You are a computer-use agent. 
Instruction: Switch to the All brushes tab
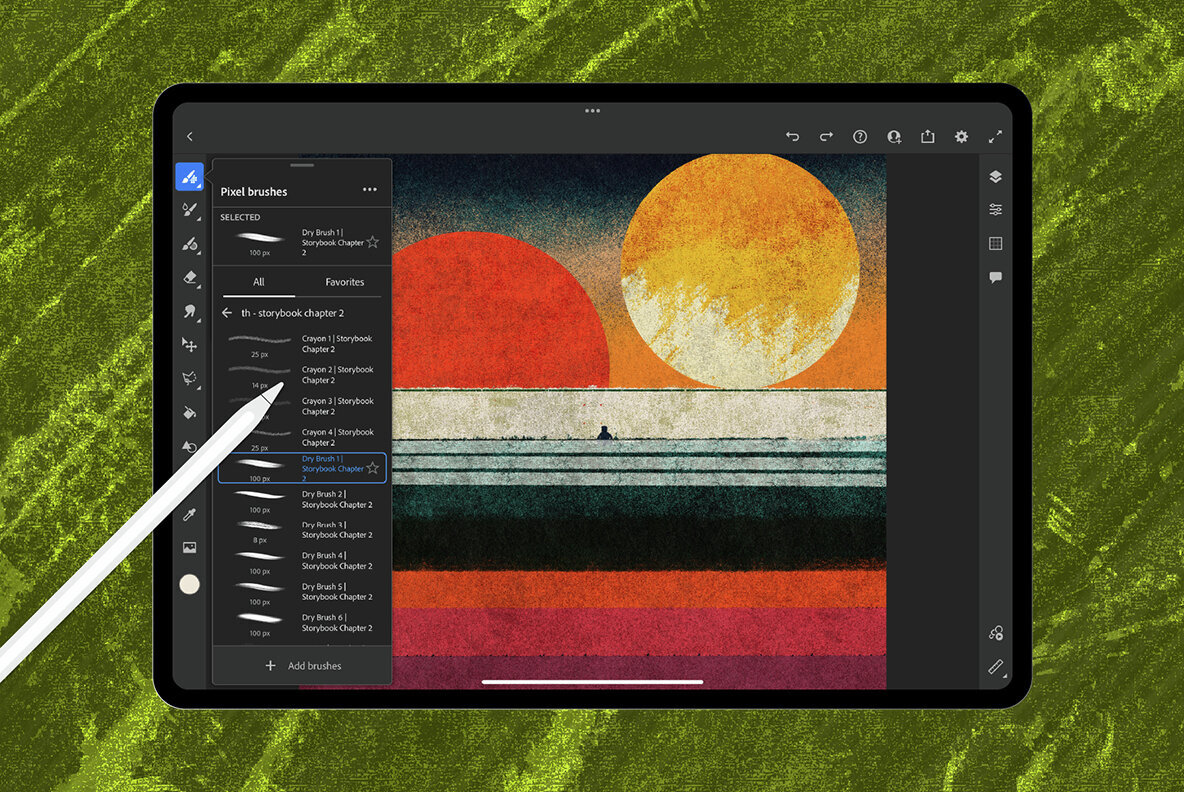(x=258, y=282)
